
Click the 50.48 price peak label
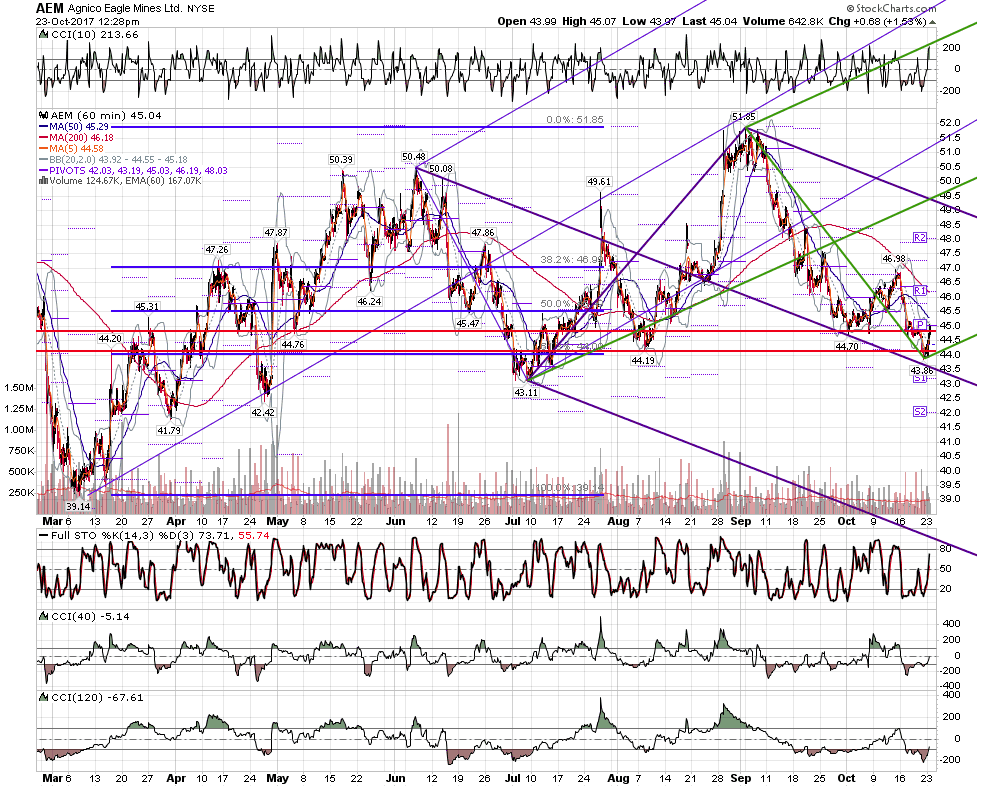(x=414, y=157)
